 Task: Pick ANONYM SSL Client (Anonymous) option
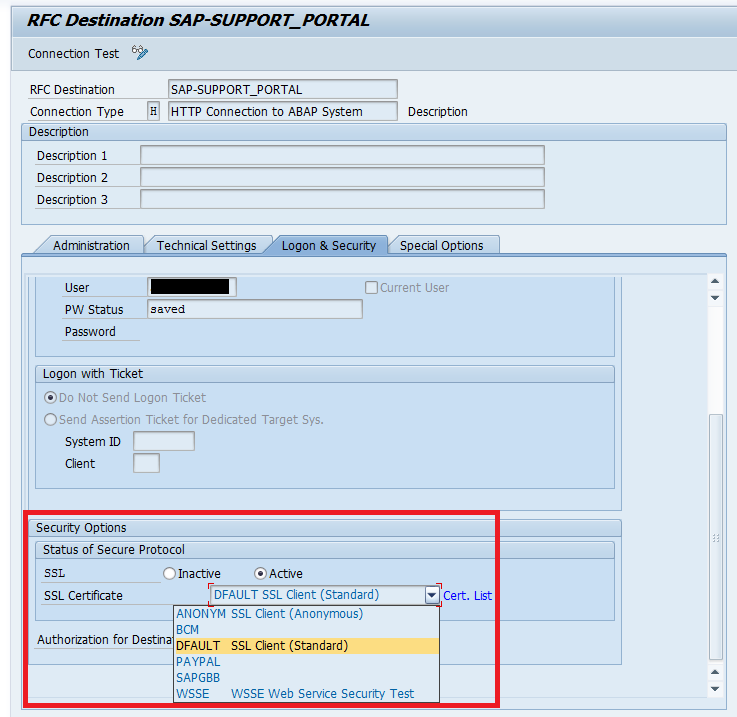[x=306, y=614]
